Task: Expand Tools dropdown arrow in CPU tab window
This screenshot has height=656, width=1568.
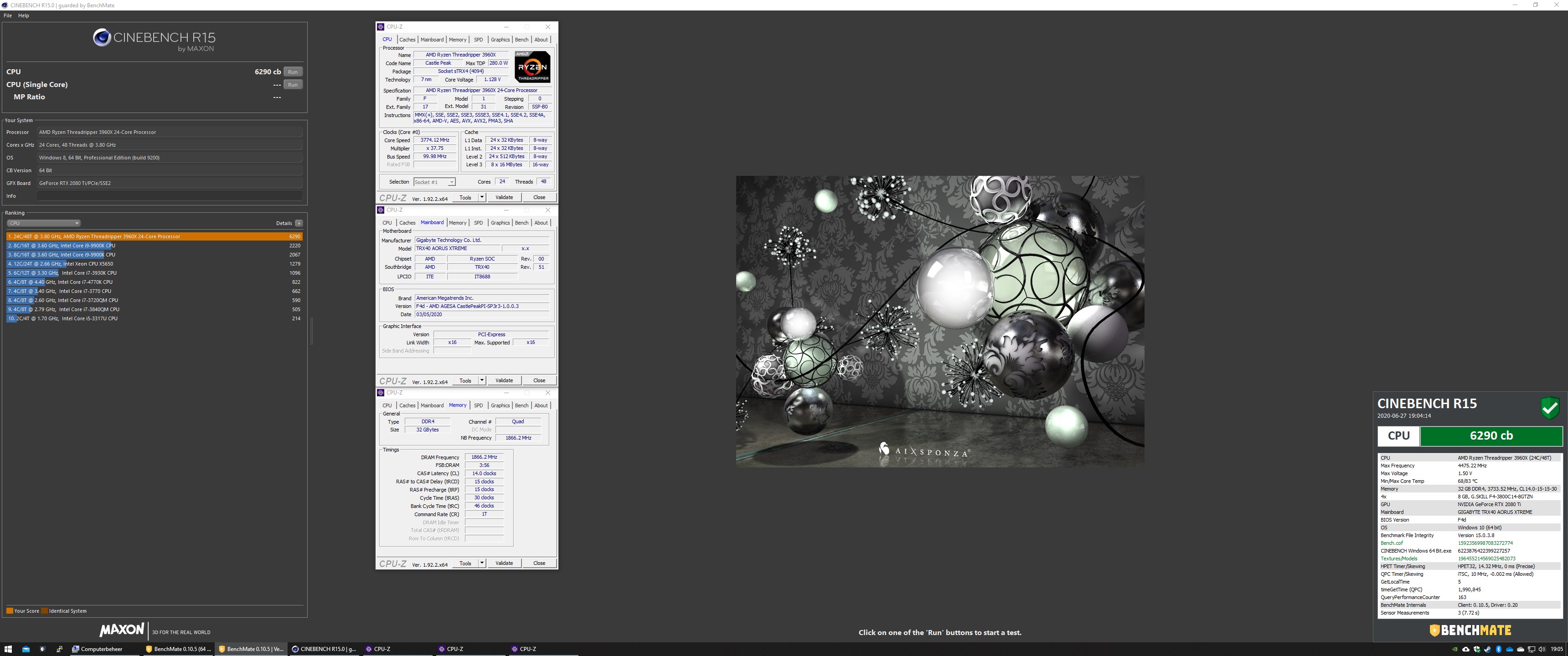Action: (482, 197)
